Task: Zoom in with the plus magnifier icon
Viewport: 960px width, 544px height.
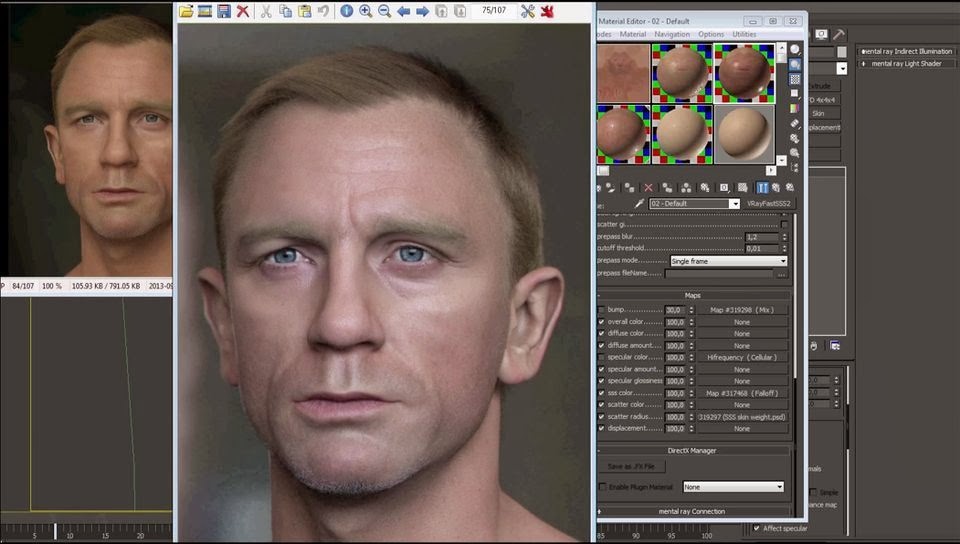Action: tap(365, 11)
